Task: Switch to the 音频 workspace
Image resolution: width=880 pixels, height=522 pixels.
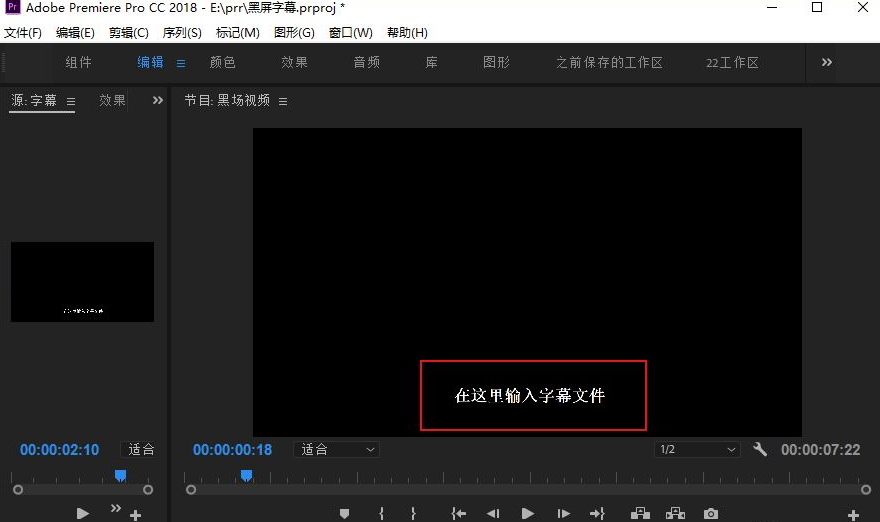Action: pyautogui.click(x=366, y=62)
